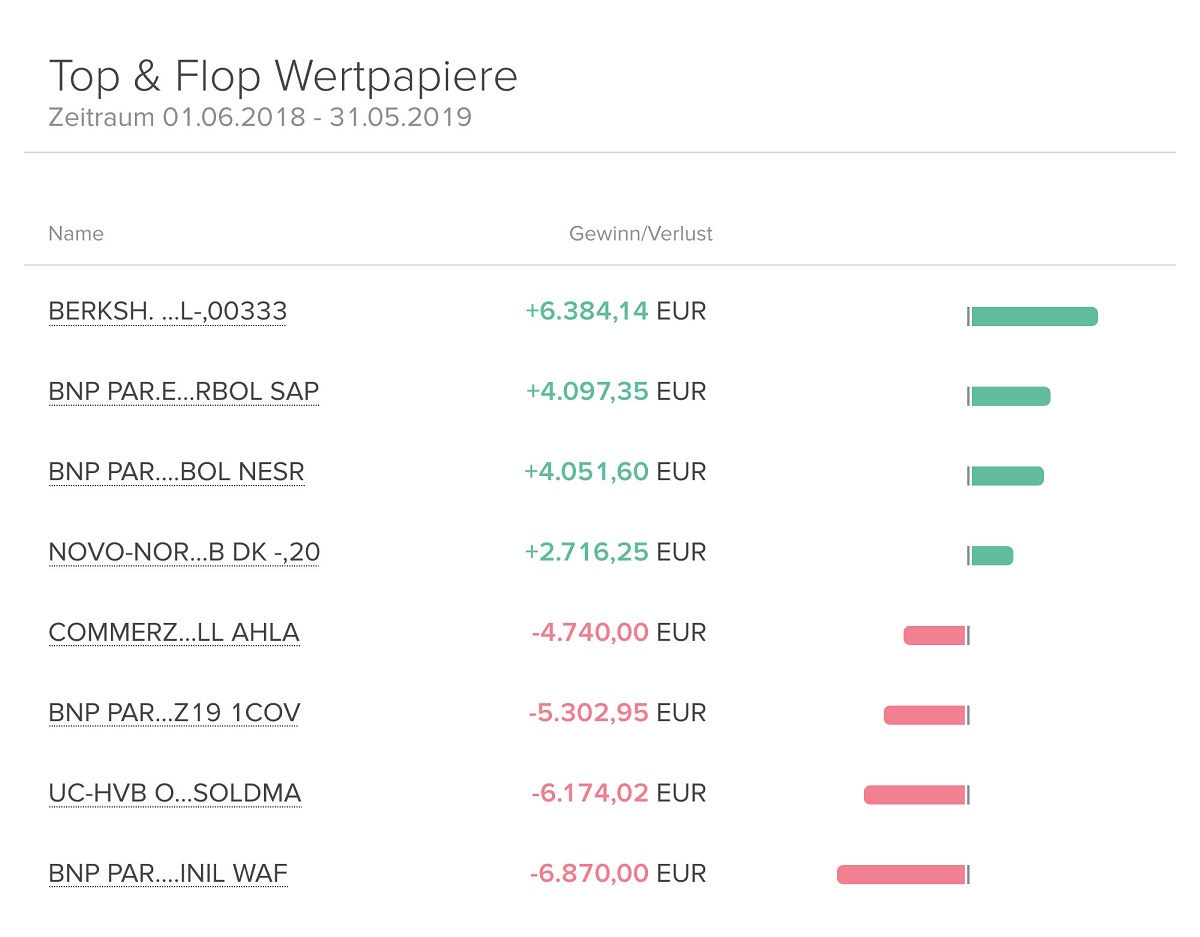Screen dimensions: 1200x937
Task: Click the Top & Flop Wertpapiere title
Action: point(283,76)
